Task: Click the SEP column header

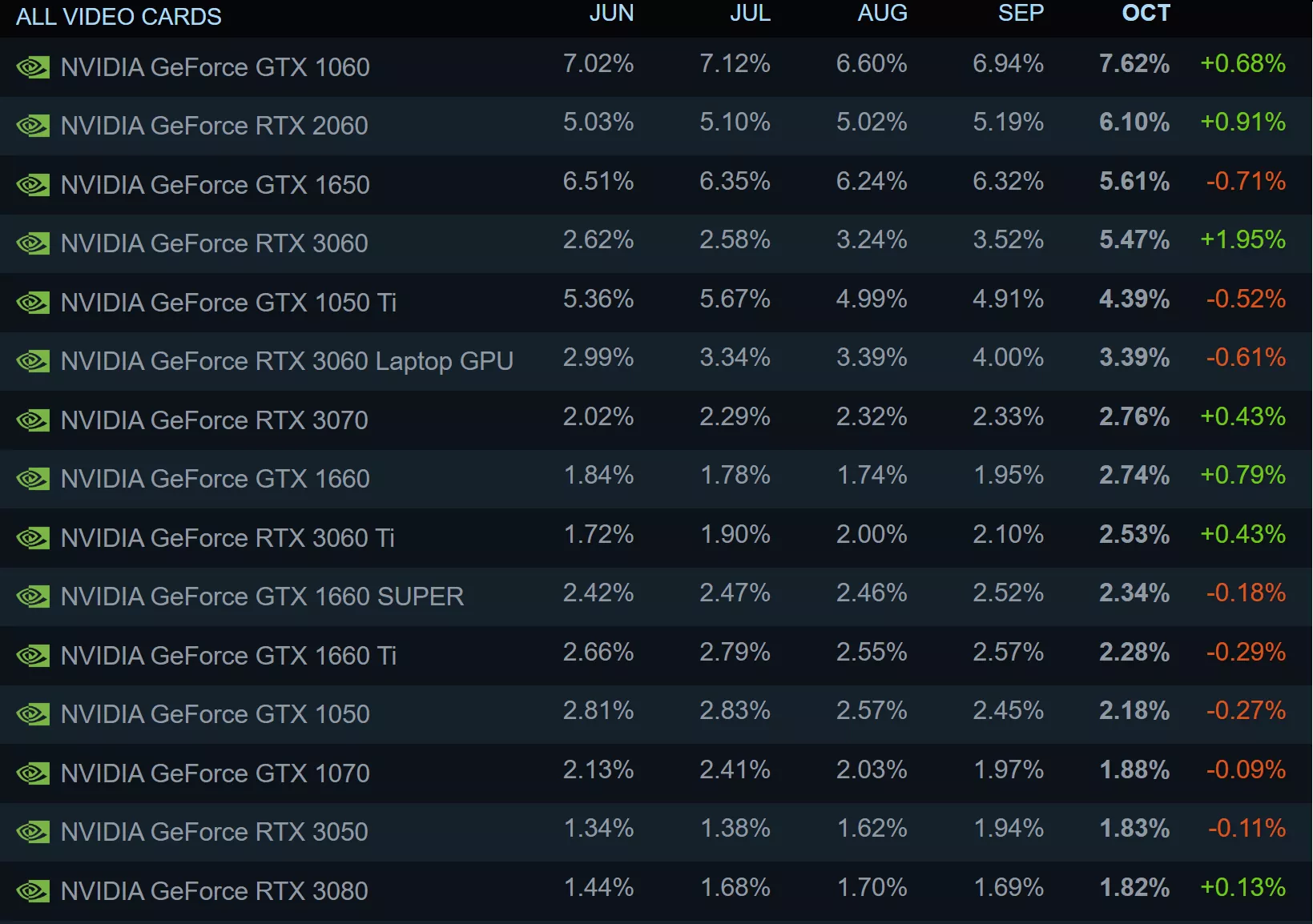Action: (x=1021, y=13)
